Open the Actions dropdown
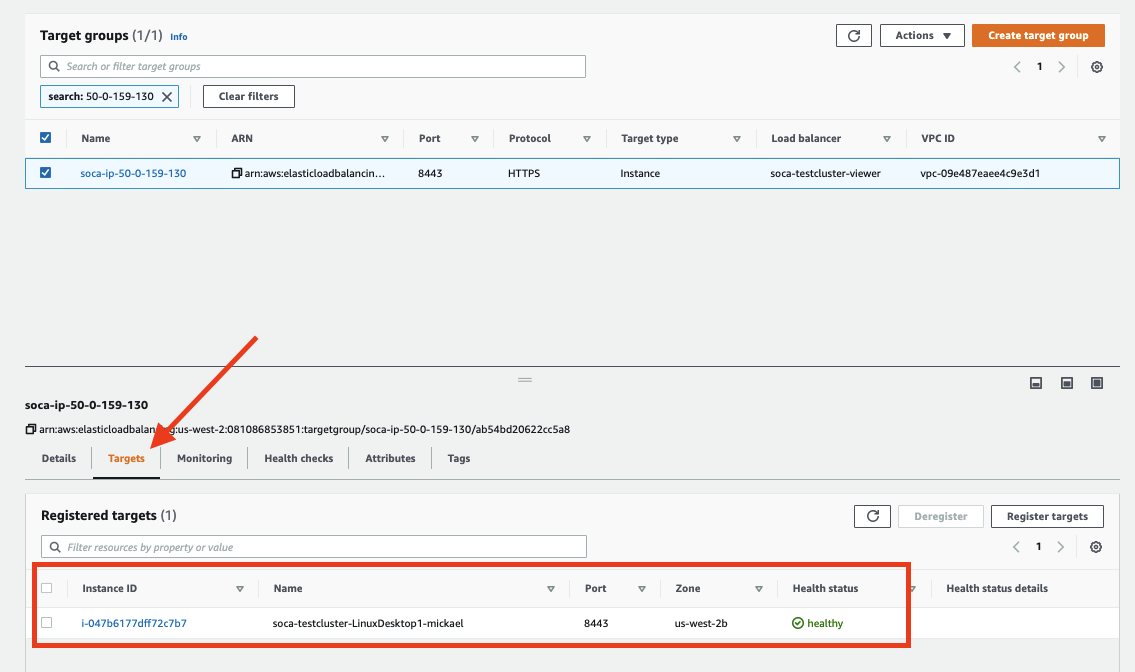 [x=922, y=36]
